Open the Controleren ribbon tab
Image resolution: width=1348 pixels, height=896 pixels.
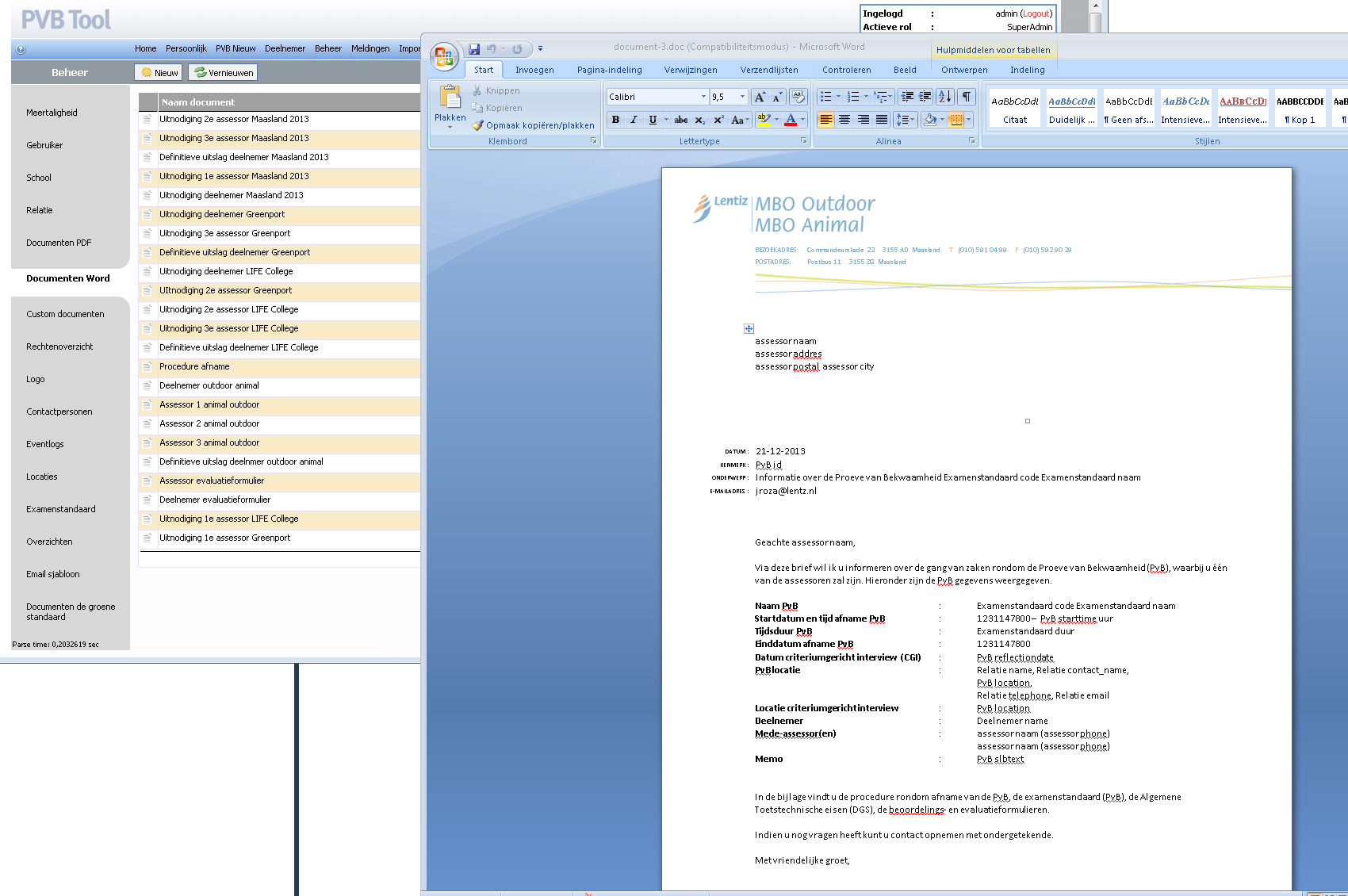(846, 70)
